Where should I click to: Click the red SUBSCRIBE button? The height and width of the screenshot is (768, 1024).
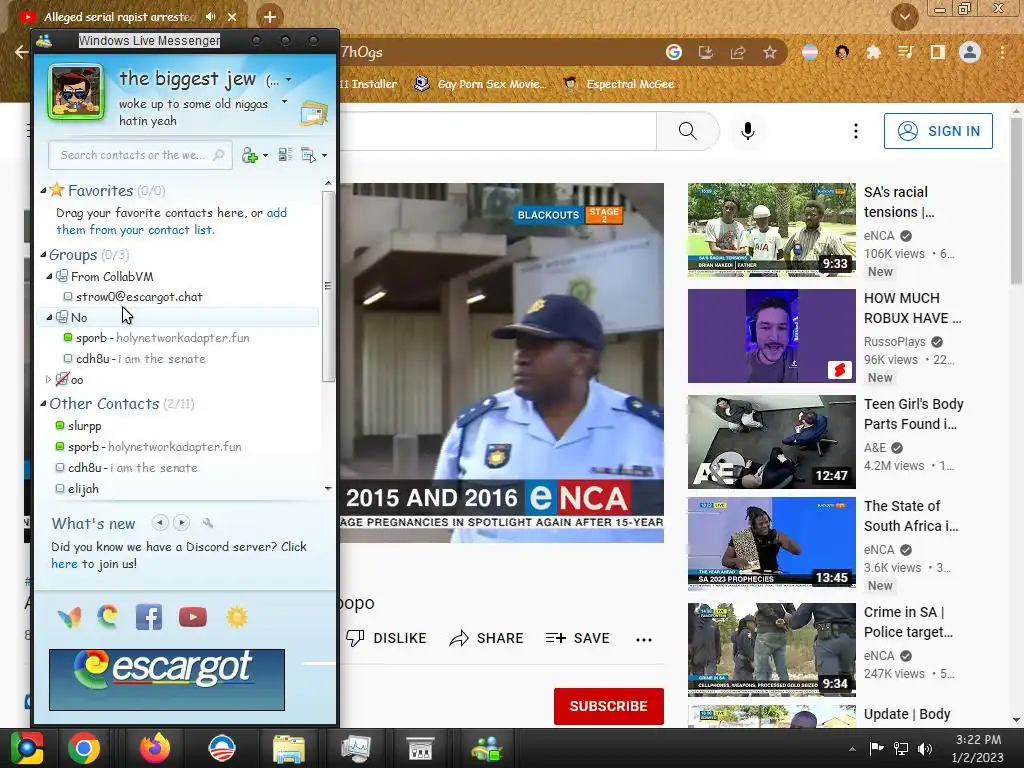(609, 706)
